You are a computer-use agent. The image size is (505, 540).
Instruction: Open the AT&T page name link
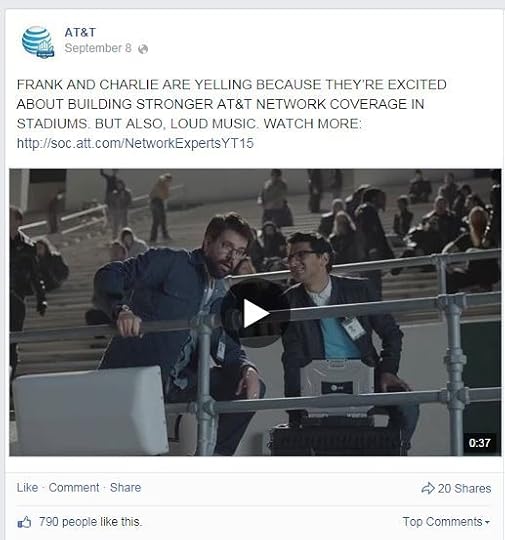click(x=80, y=32)
